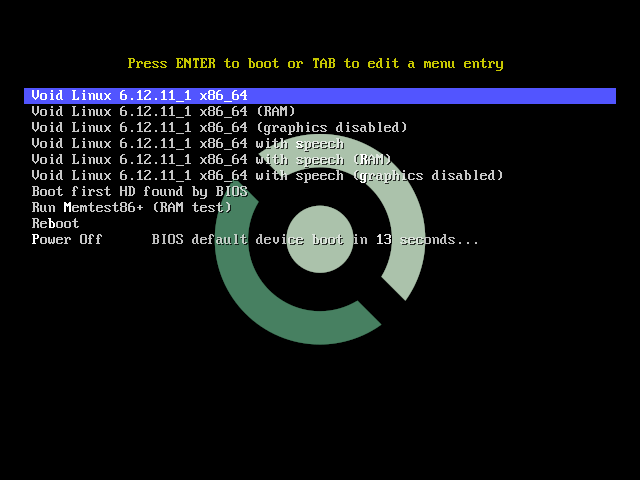Pick the Void Linux x86_64 with speech entry

click(188, 144)
